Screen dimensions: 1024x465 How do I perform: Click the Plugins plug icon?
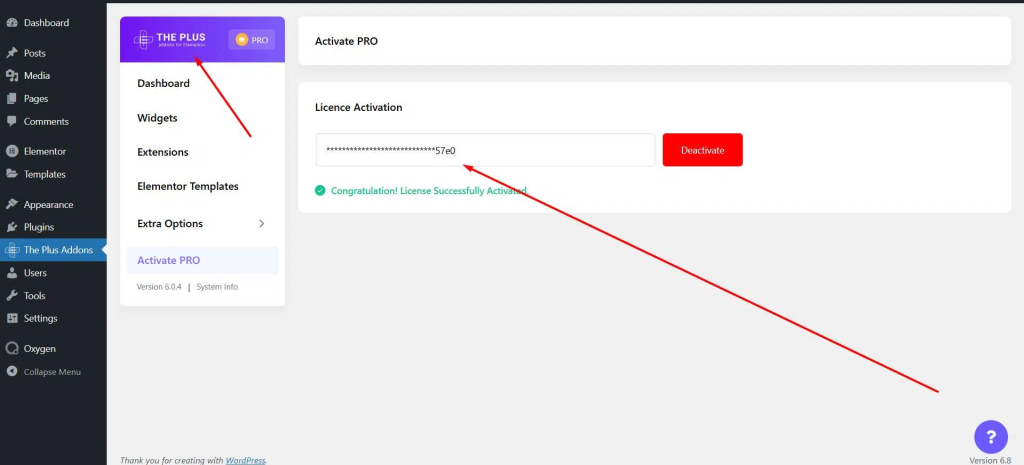(12, 227)
